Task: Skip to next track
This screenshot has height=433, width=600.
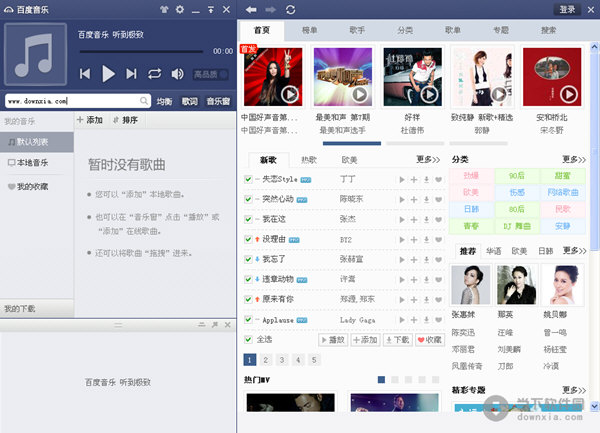Action: pyautogui.click(x=131, y=73)
